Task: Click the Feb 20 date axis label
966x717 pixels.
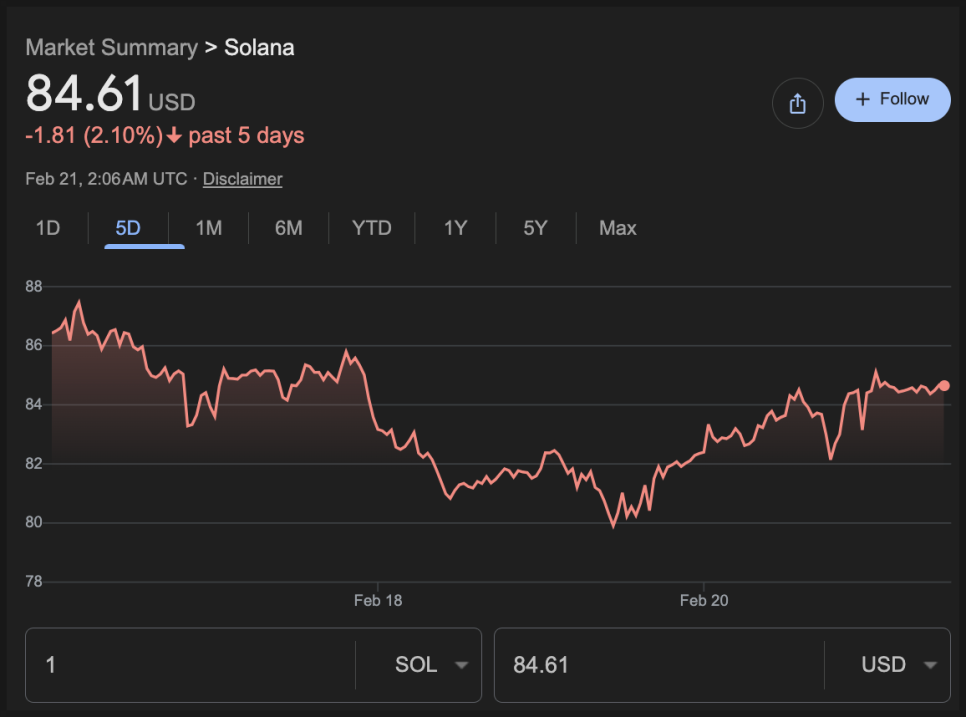Action: pyautogui.click(x=704, y=601)
